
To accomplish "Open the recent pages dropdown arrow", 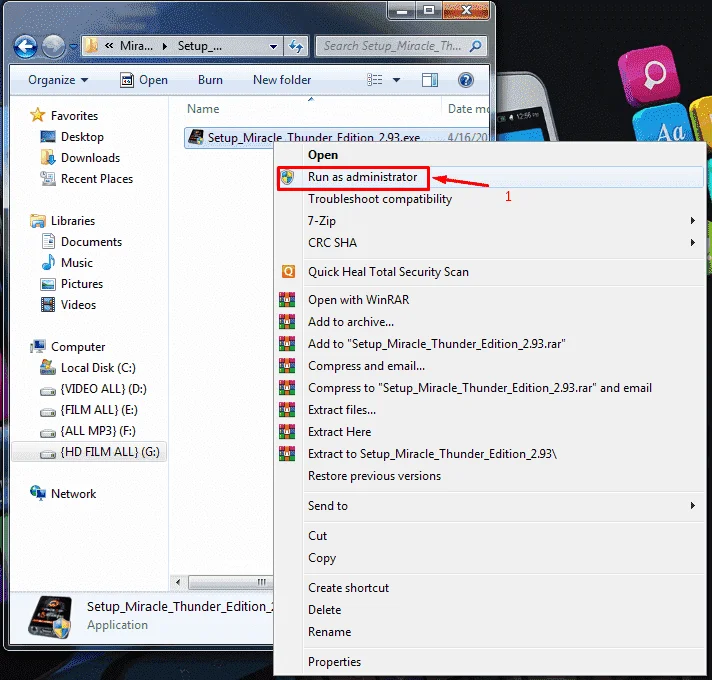I will click(74, 47).
